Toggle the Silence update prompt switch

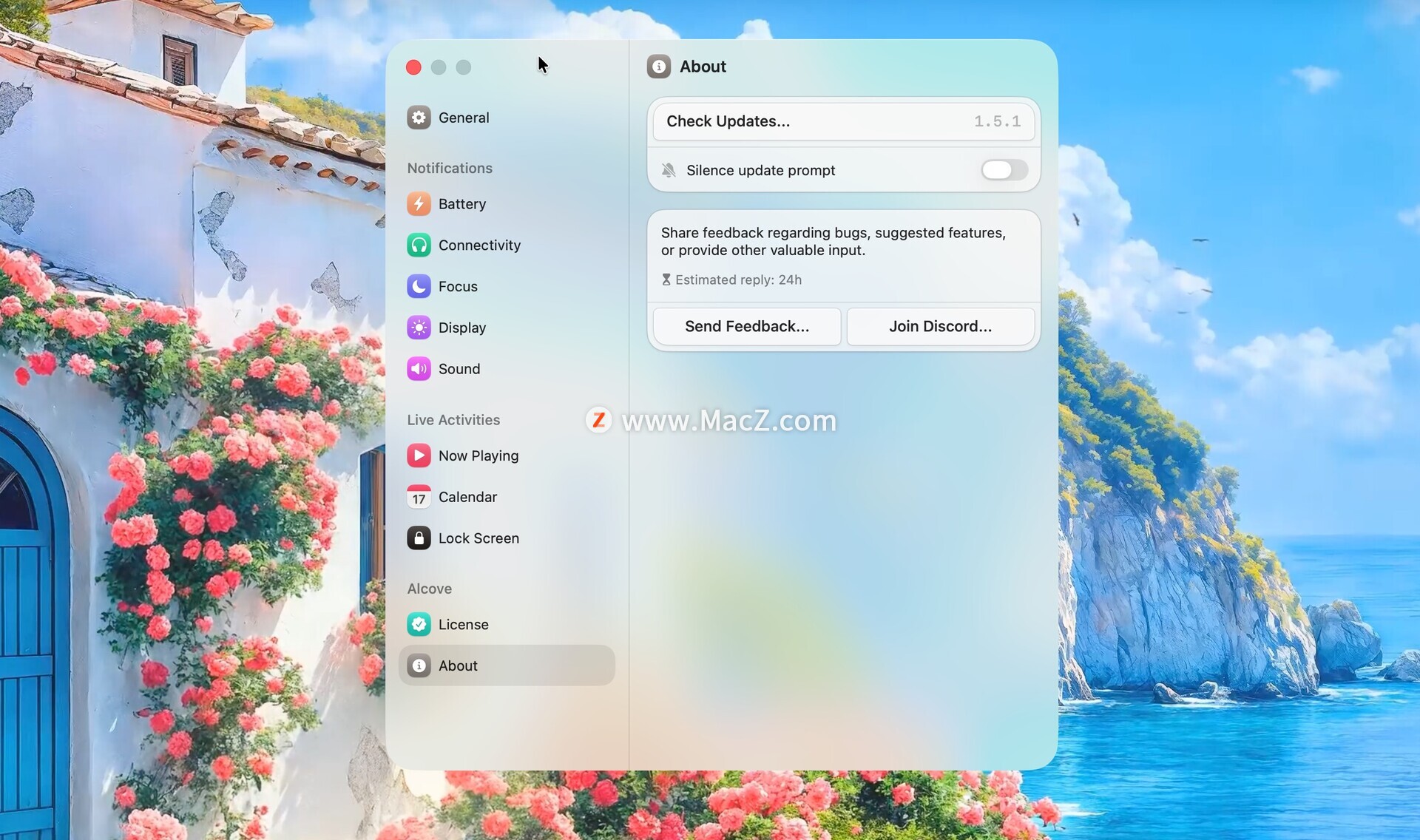[x=1004, y=170]
